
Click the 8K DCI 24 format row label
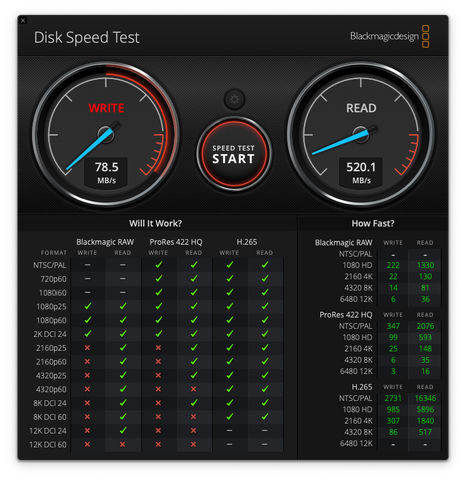pyautogui.click(x=50, y=403)
